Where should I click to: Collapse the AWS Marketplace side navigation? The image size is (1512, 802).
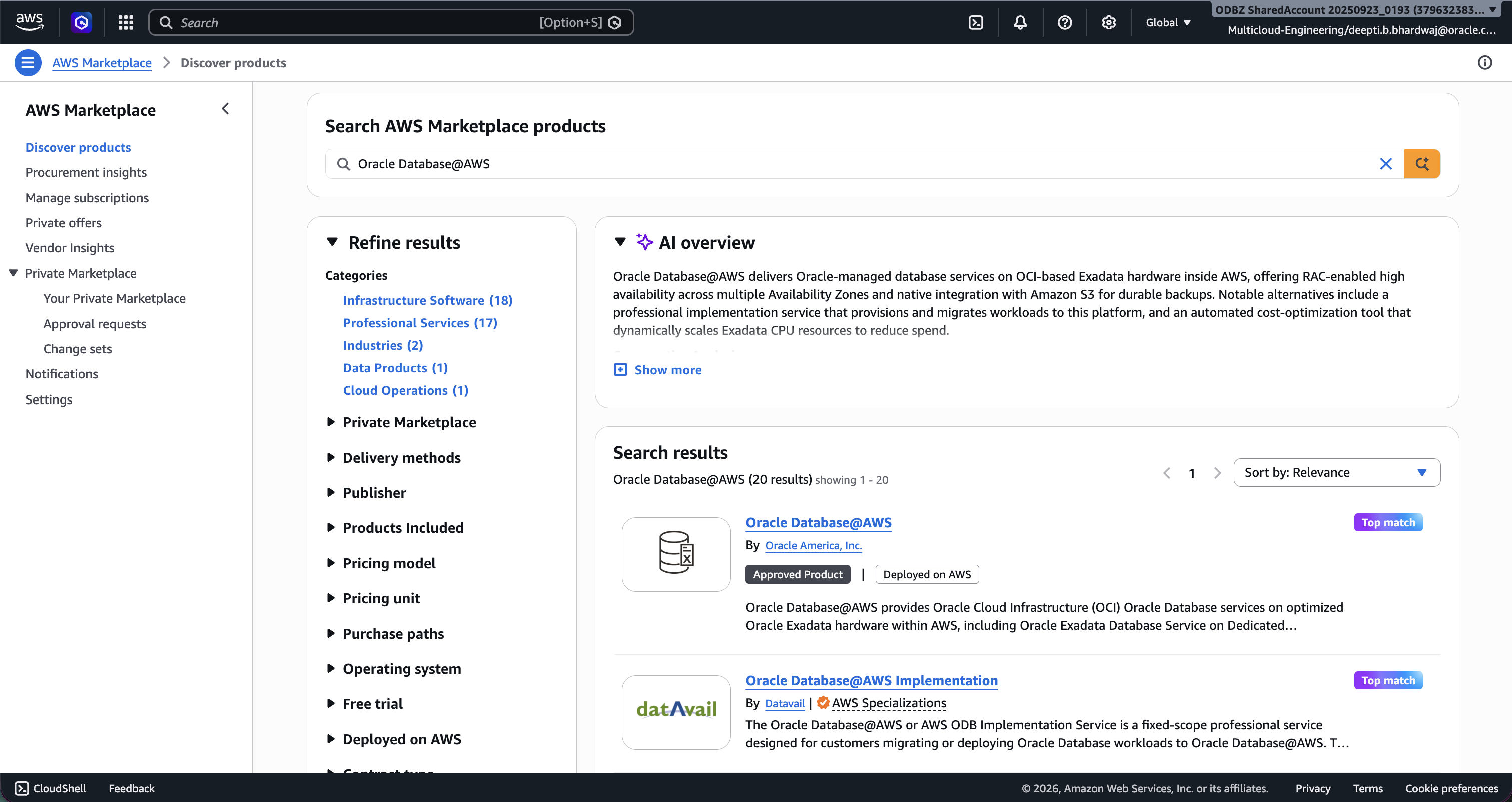coord(225,109)
